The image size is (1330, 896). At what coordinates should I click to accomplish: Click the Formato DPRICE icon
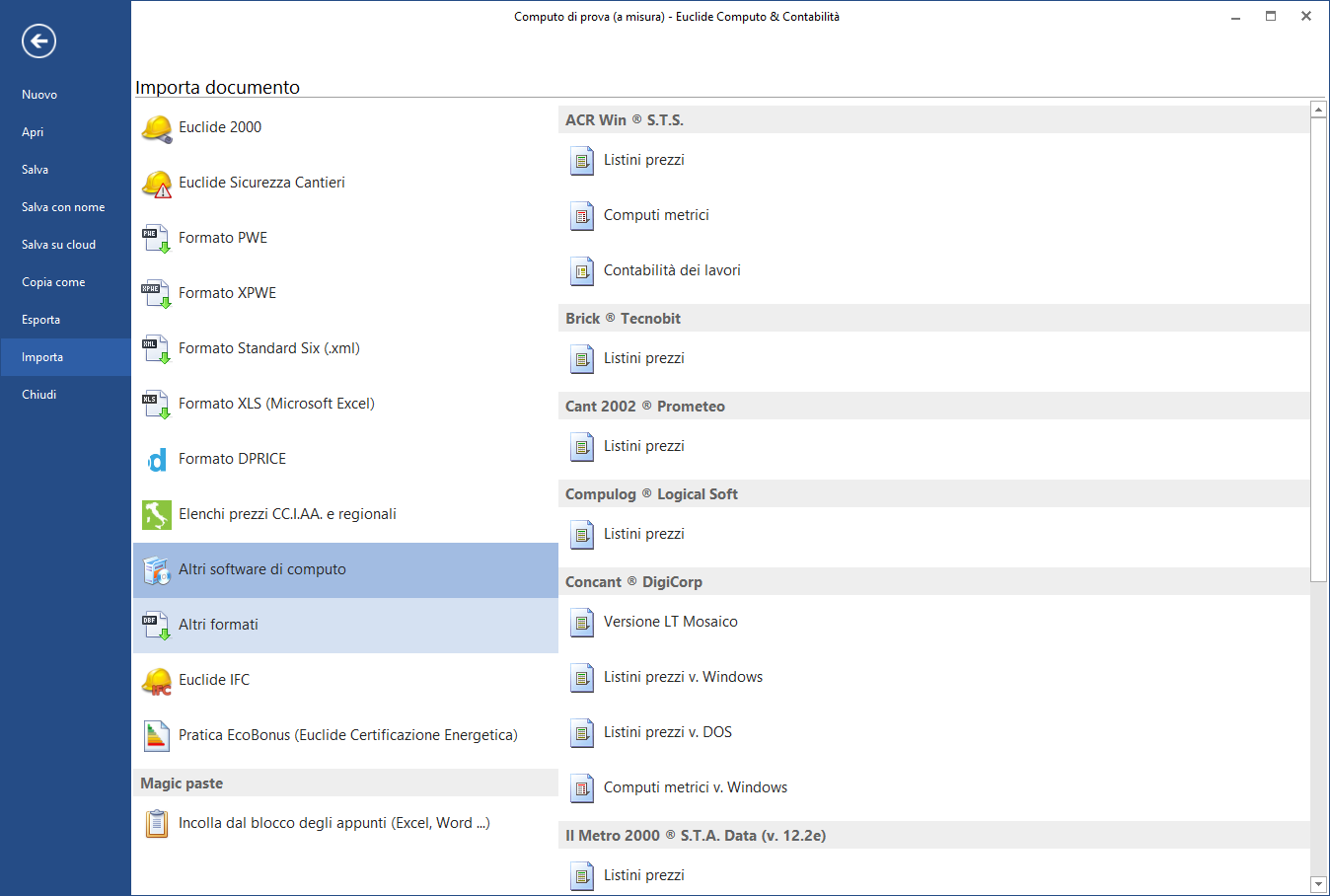click(x=157, y=460)
